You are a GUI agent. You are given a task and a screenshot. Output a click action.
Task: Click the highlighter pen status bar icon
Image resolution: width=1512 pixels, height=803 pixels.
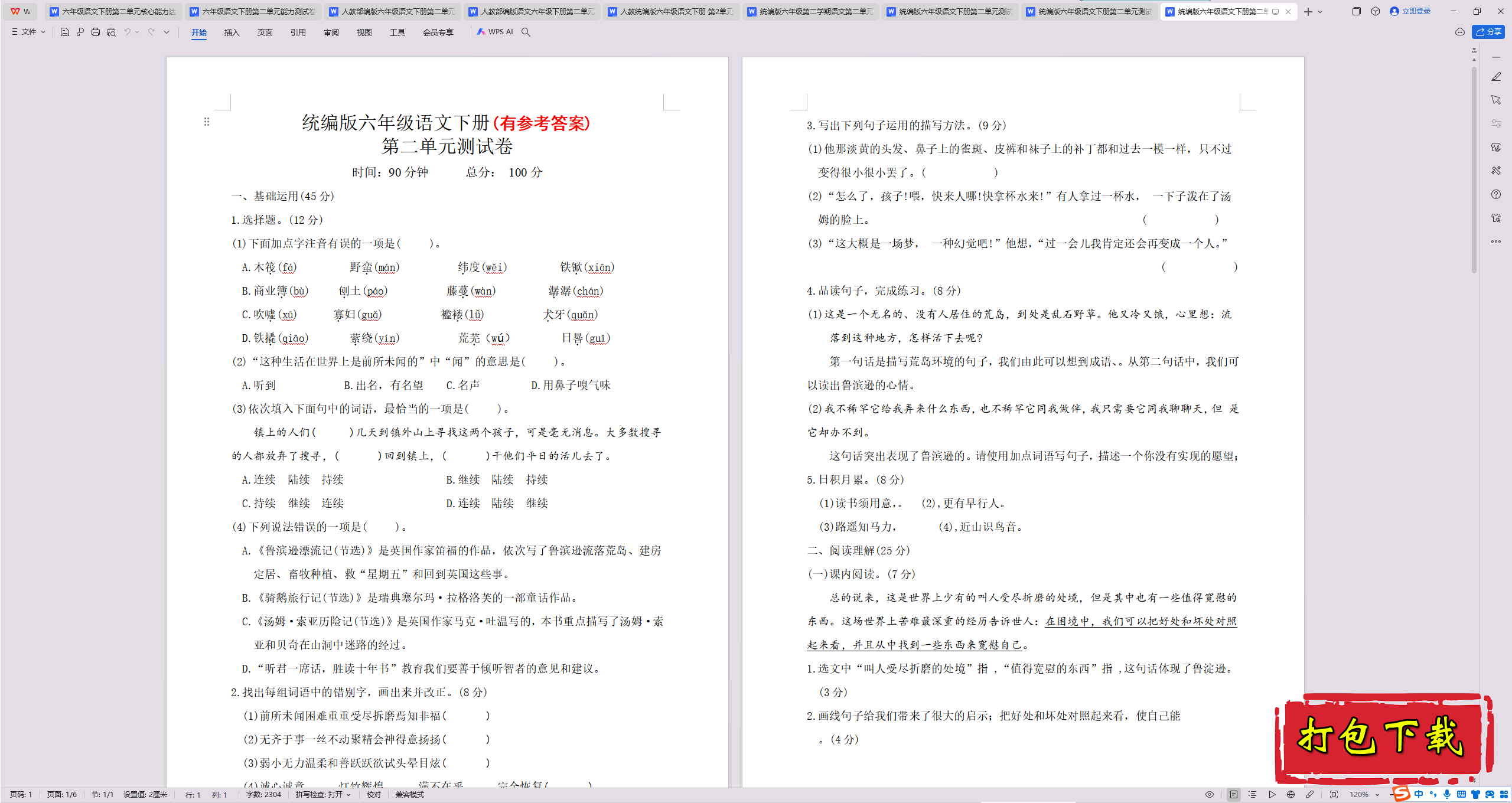[x=1310, y=795]
